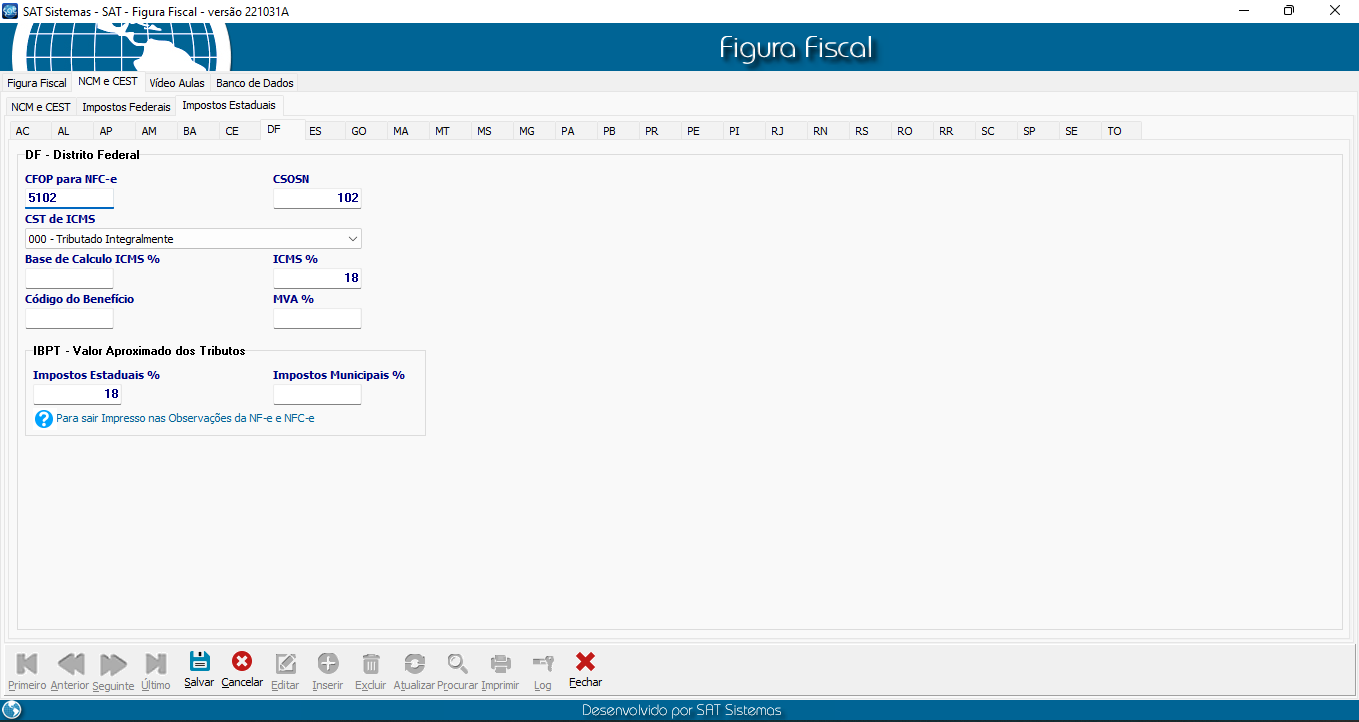Click the MVA % input field

pos(316,319)
